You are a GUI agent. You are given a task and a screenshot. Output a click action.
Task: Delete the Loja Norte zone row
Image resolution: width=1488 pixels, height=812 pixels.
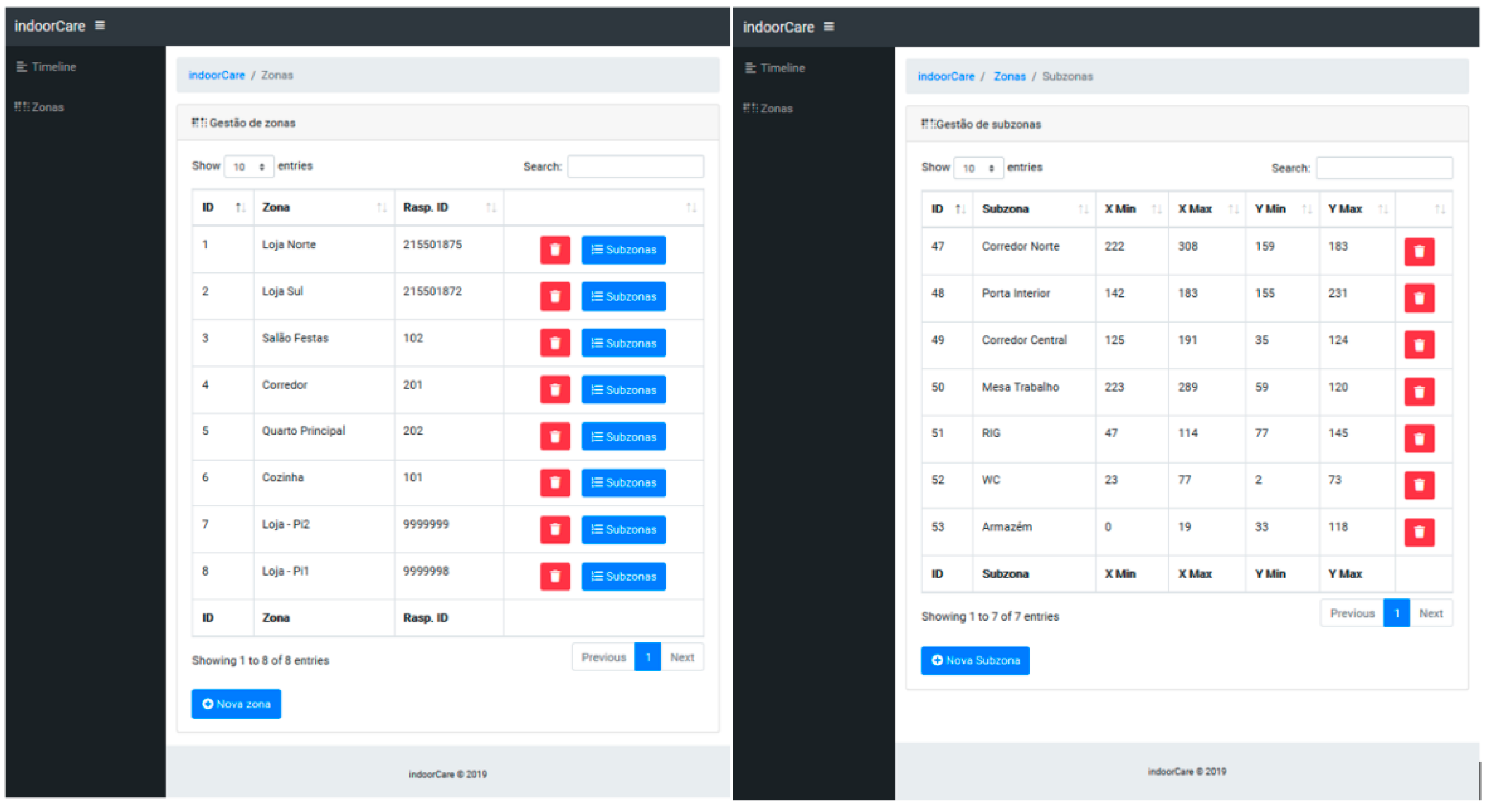click(x=555, y=250)
